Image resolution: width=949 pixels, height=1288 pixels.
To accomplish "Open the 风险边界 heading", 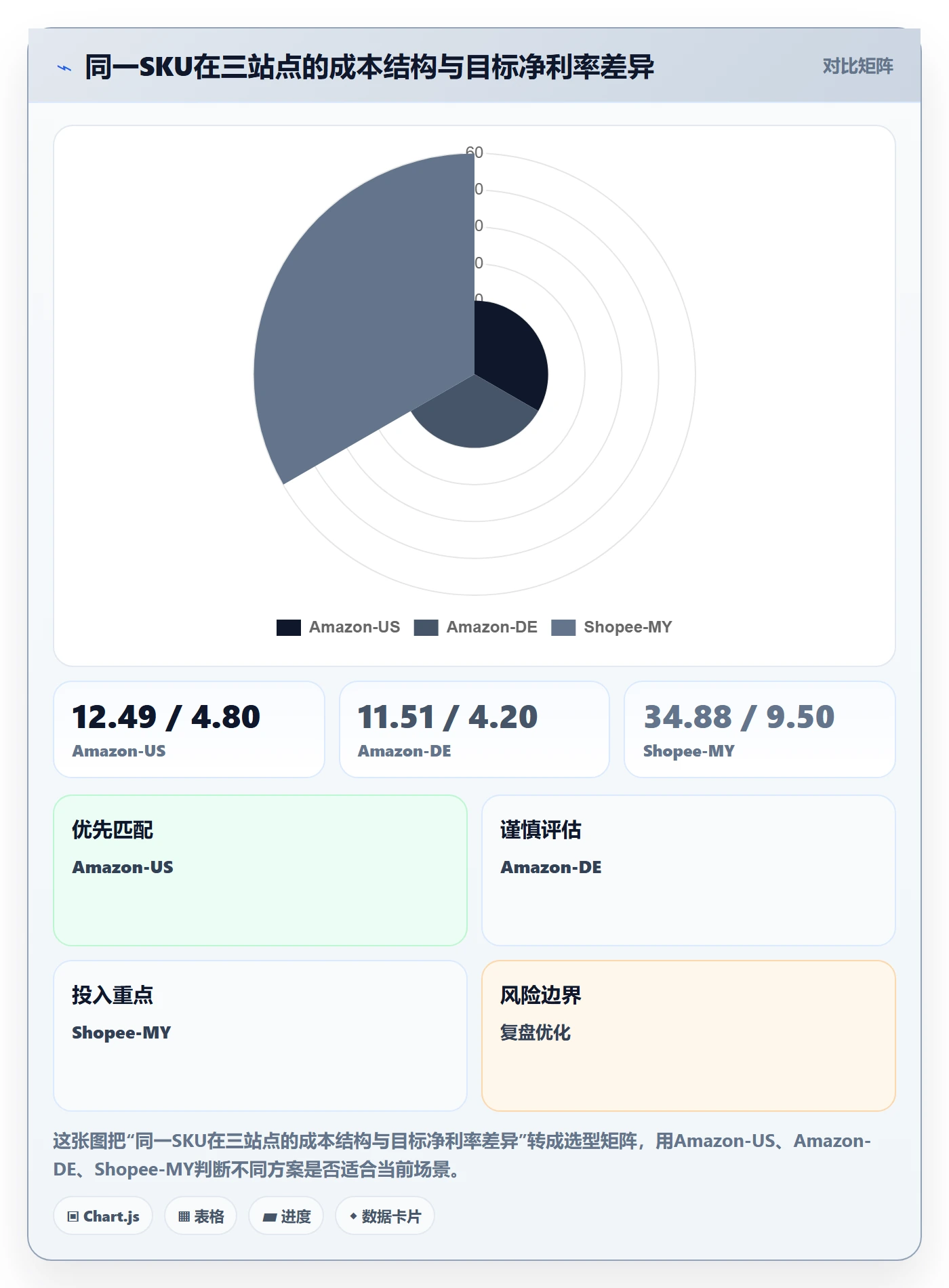I will coord(541,995).
